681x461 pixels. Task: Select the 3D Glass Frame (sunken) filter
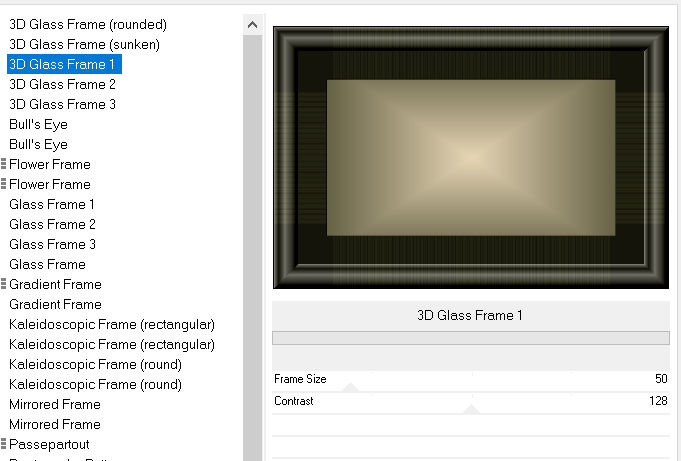coord(84,44)
